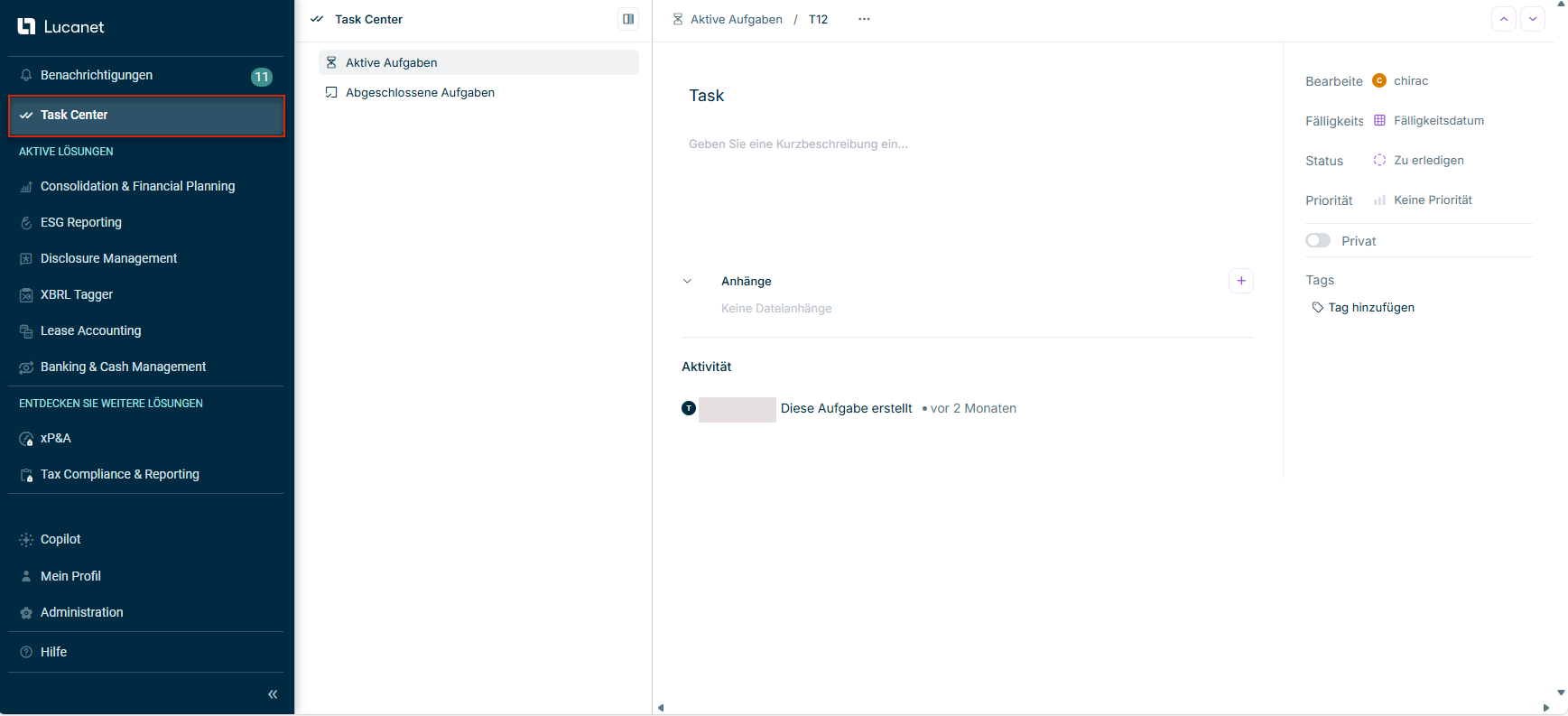This screenshot has height=716, width=1568.
Task: Add attachment with the plus button
Action: click(1241, 281)
